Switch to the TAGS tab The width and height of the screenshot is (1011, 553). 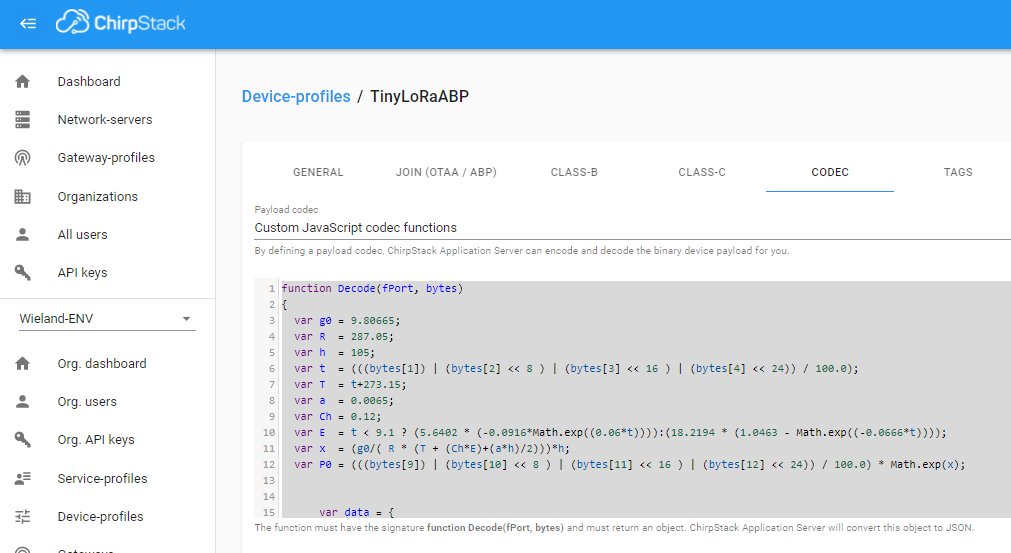point(958,172)
